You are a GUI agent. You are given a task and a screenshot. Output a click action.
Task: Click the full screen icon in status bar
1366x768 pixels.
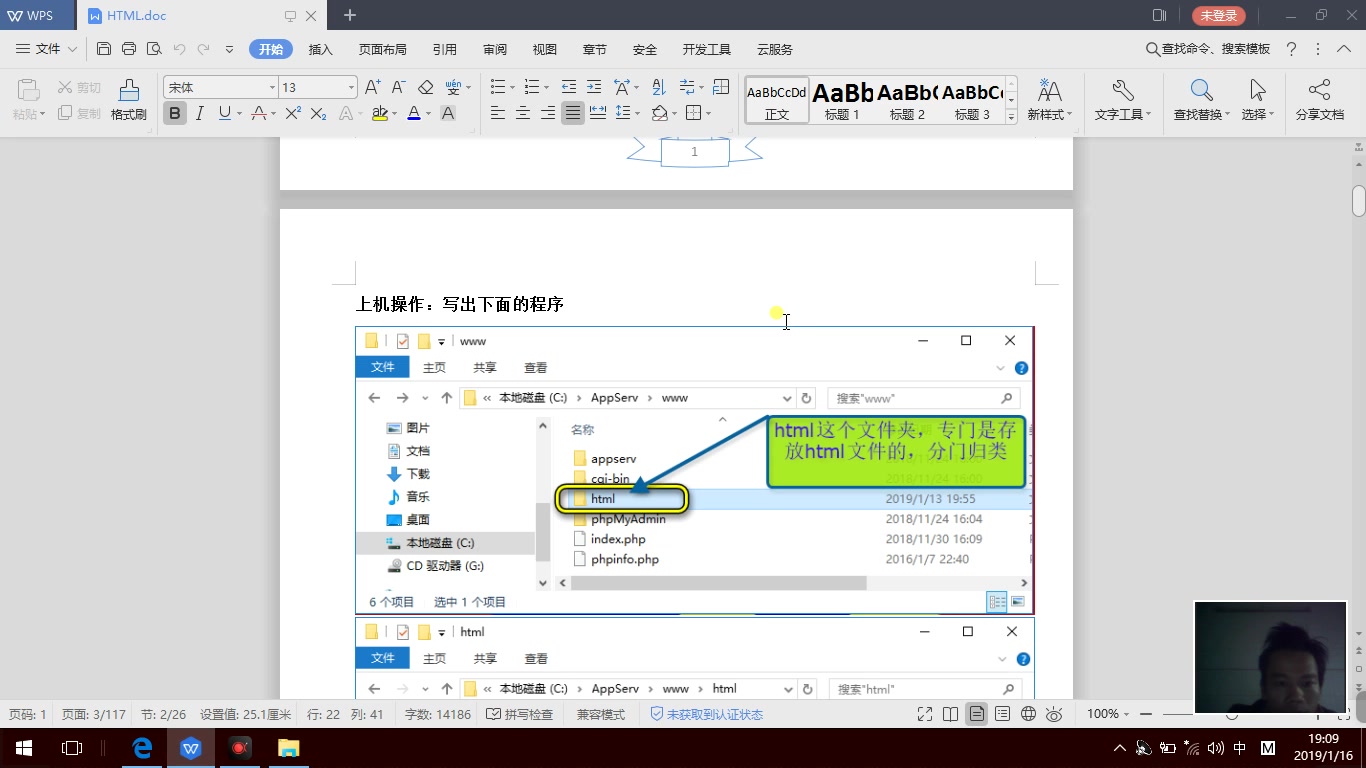point(926,714)
